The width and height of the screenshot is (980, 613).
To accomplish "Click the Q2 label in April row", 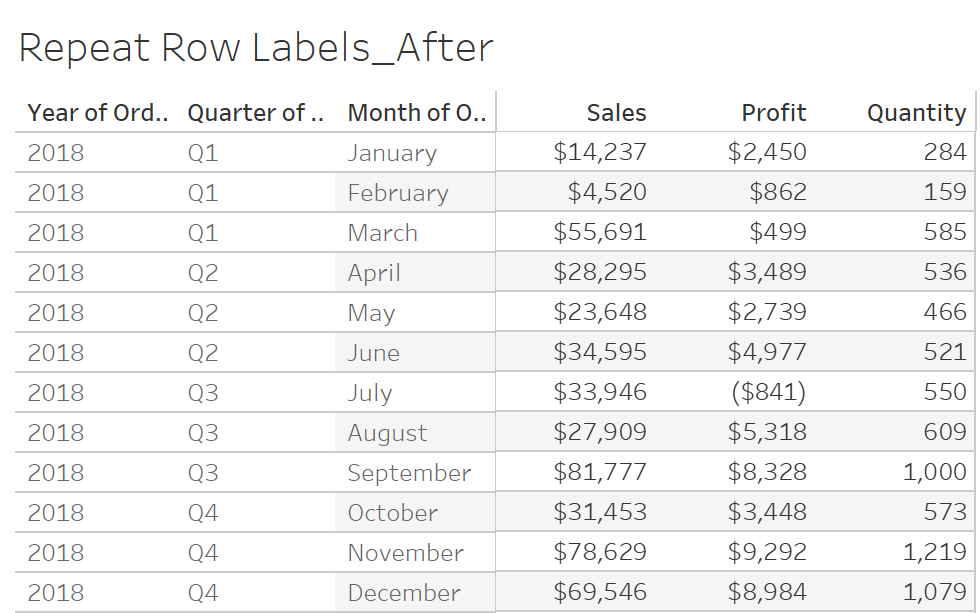I will click(x=203, y=273).
